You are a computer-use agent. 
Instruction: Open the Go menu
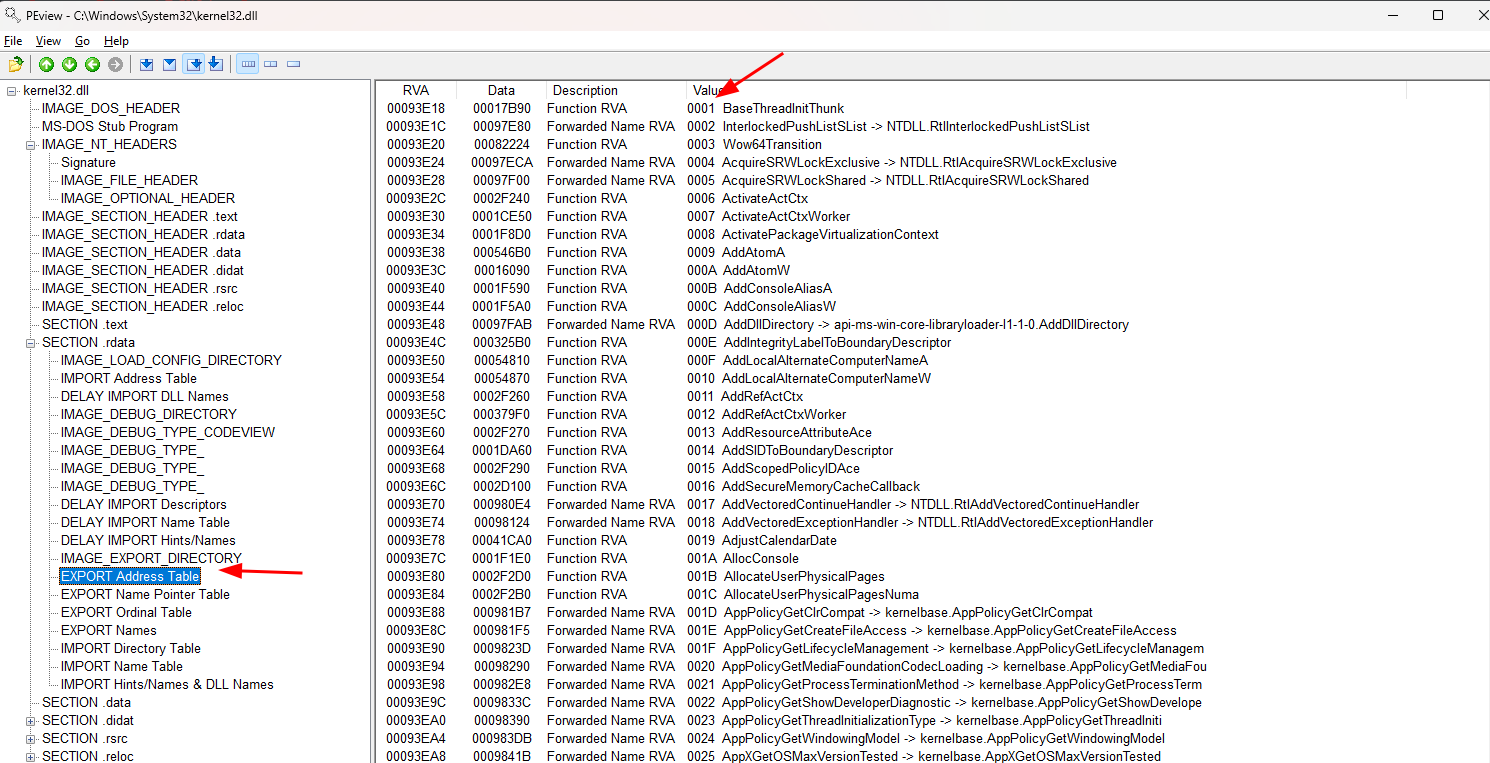point(82,41)
